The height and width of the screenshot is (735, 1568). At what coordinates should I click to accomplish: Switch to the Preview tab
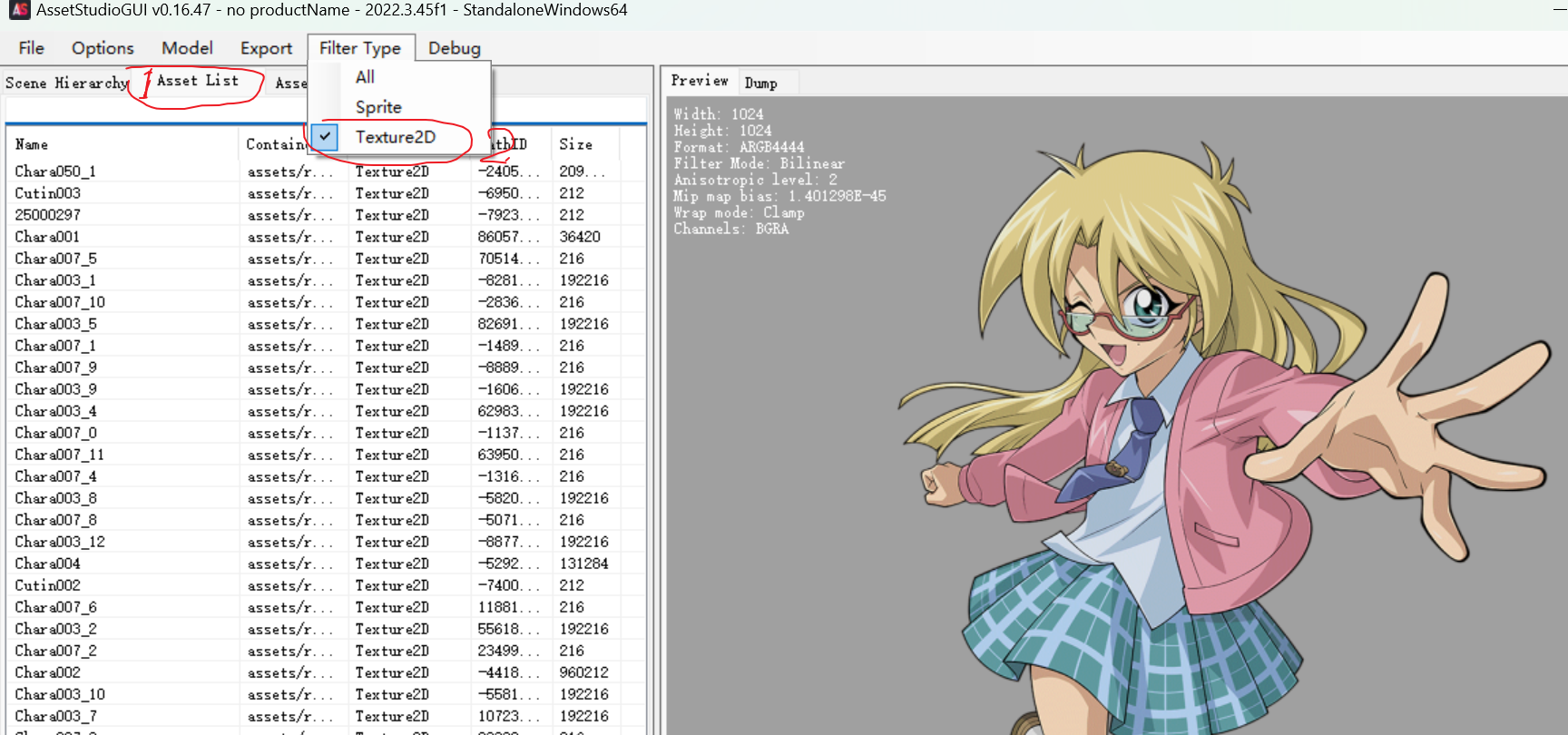point(700,81)
